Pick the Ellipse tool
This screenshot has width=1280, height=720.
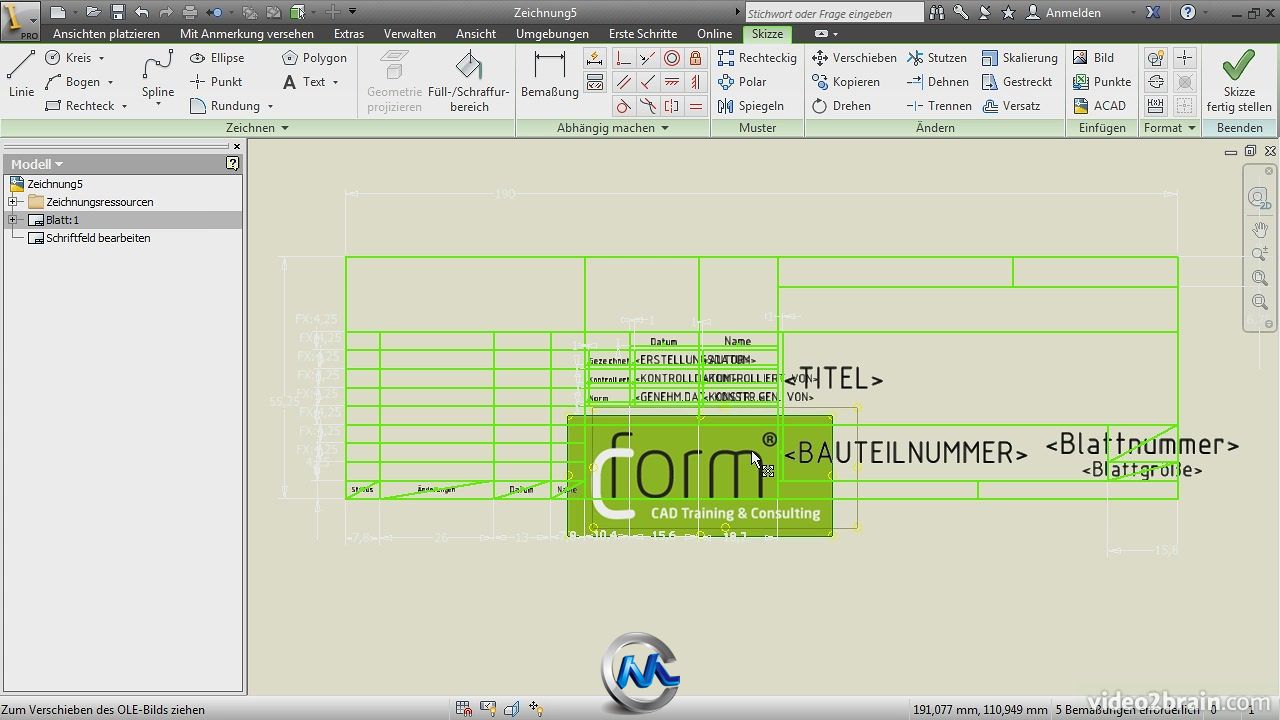coord(217,58)
